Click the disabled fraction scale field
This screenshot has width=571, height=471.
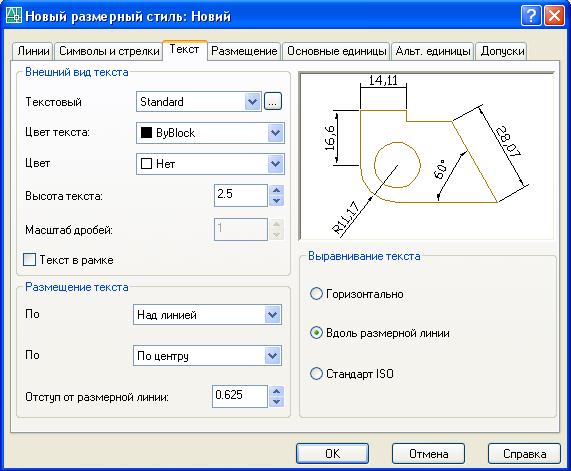click(x=241, y=229)
